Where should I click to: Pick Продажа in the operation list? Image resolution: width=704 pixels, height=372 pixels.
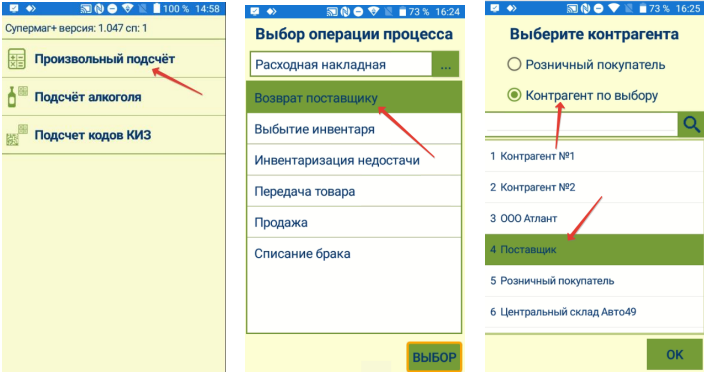pos(354,222)
